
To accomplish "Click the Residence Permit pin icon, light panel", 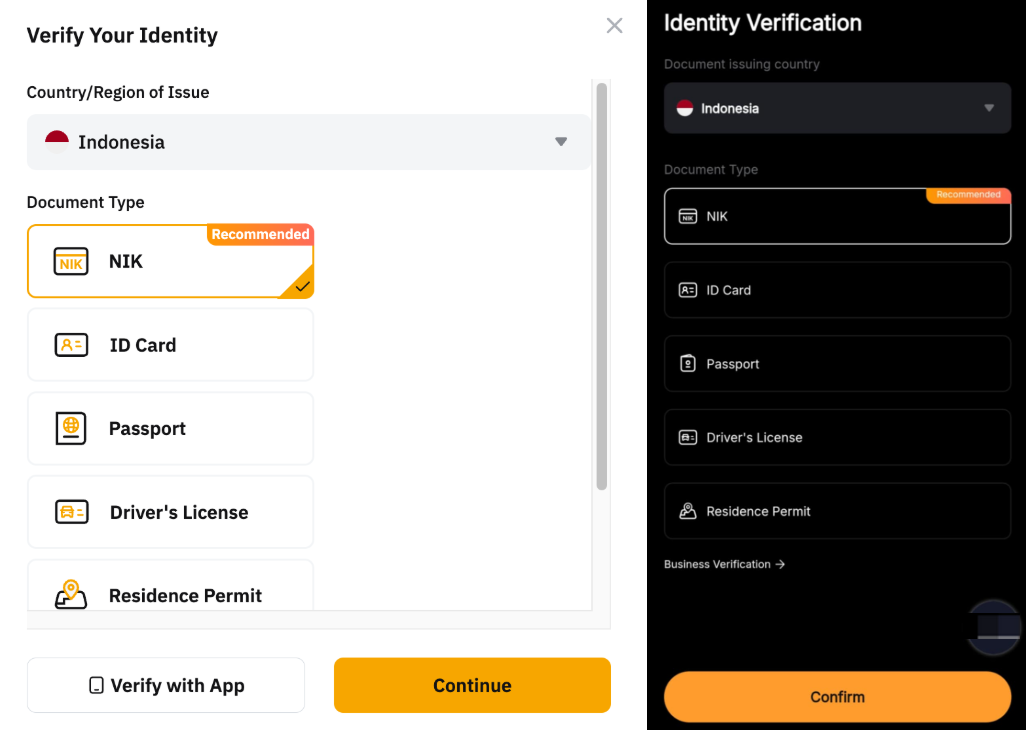I will (x=71, y=594).
